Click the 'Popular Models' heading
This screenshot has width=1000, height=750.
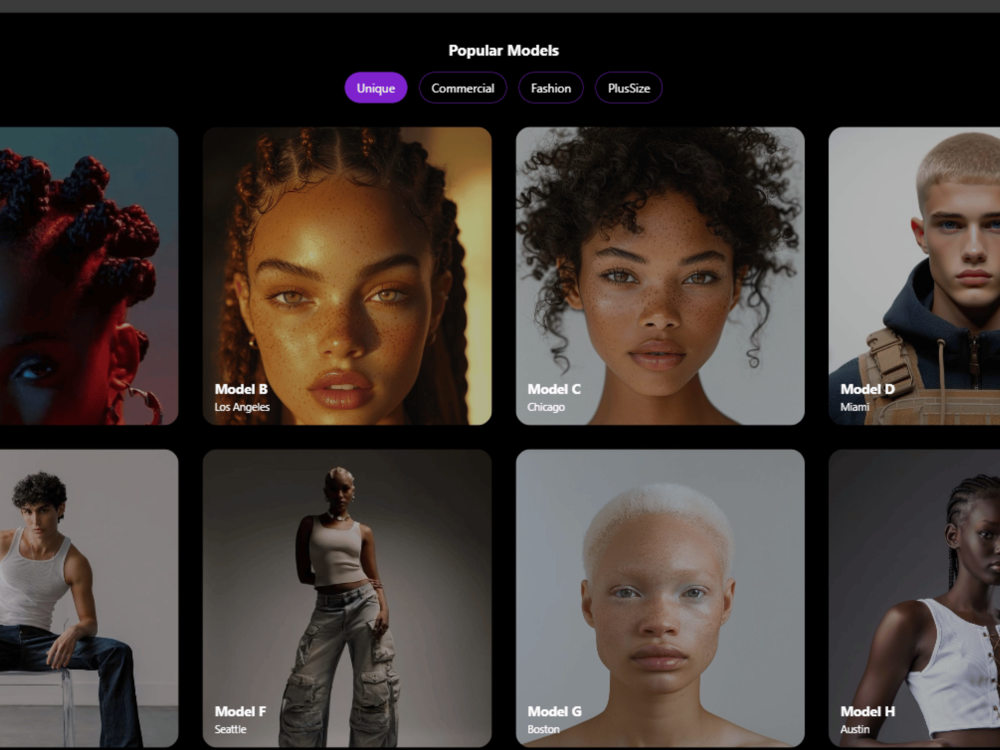click(504, 50)
